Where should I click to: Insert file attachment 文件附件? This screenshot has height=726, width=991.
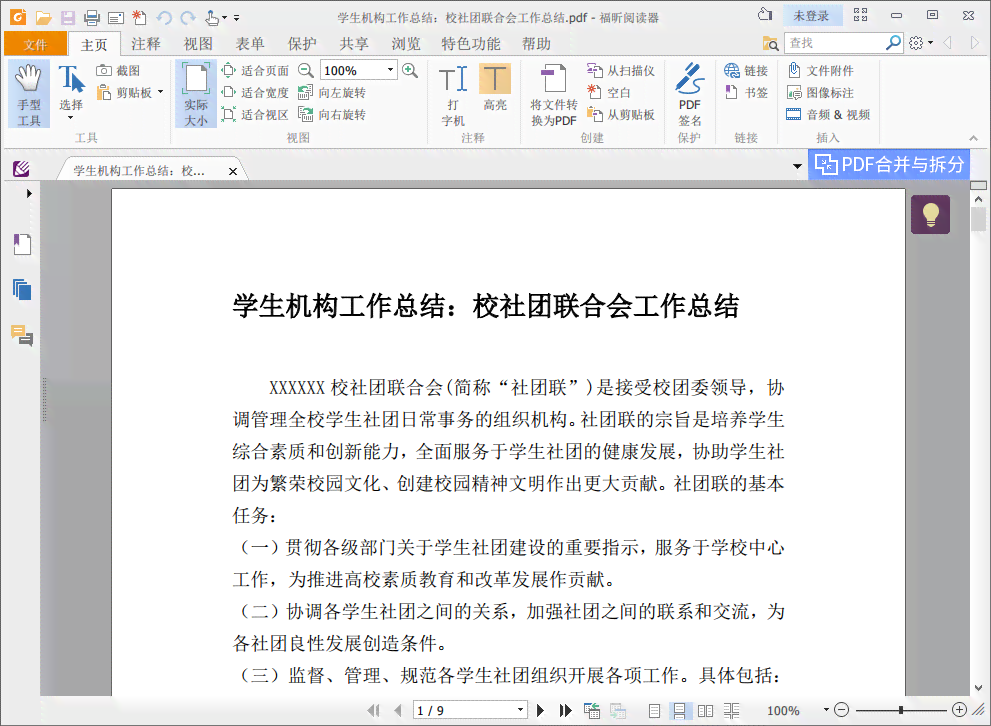[x=820, y=71]
